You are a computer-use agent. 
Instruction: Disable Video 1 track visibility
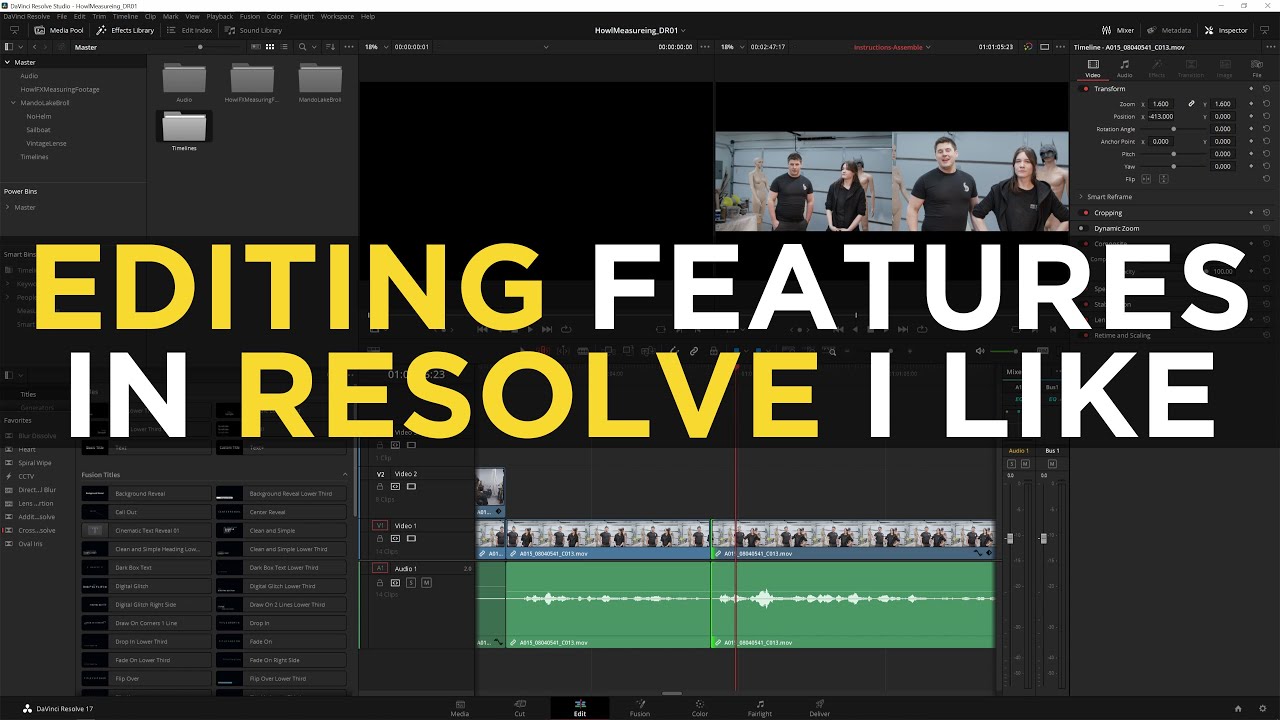click(412, 539)
